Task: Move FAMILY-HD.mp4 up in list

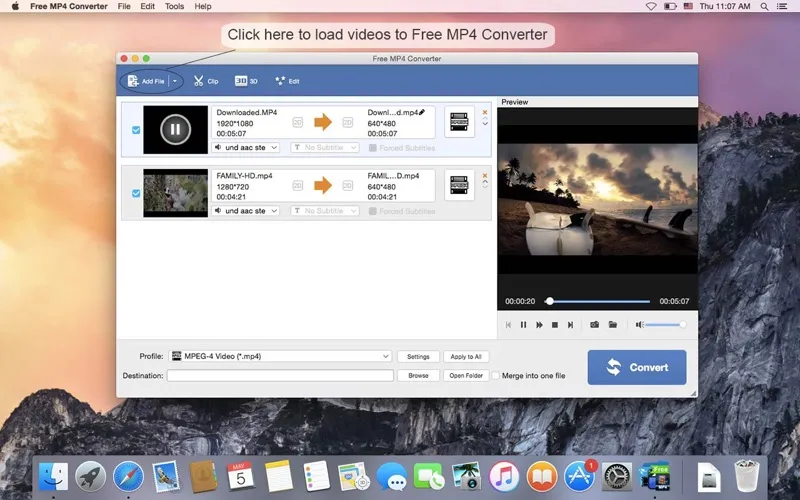Action: (485, 181)
